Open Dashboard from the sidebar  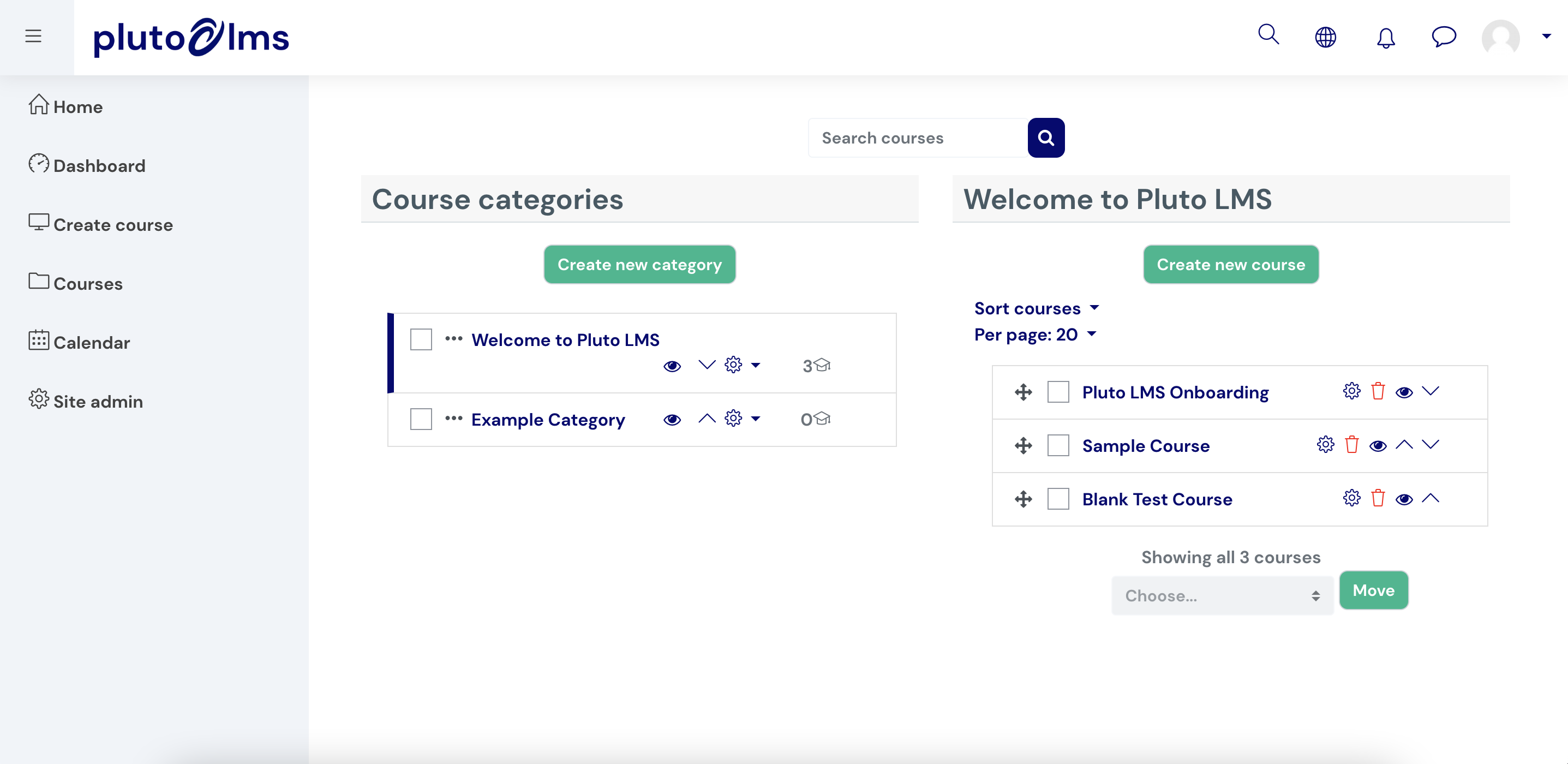[x=87, y=165]
